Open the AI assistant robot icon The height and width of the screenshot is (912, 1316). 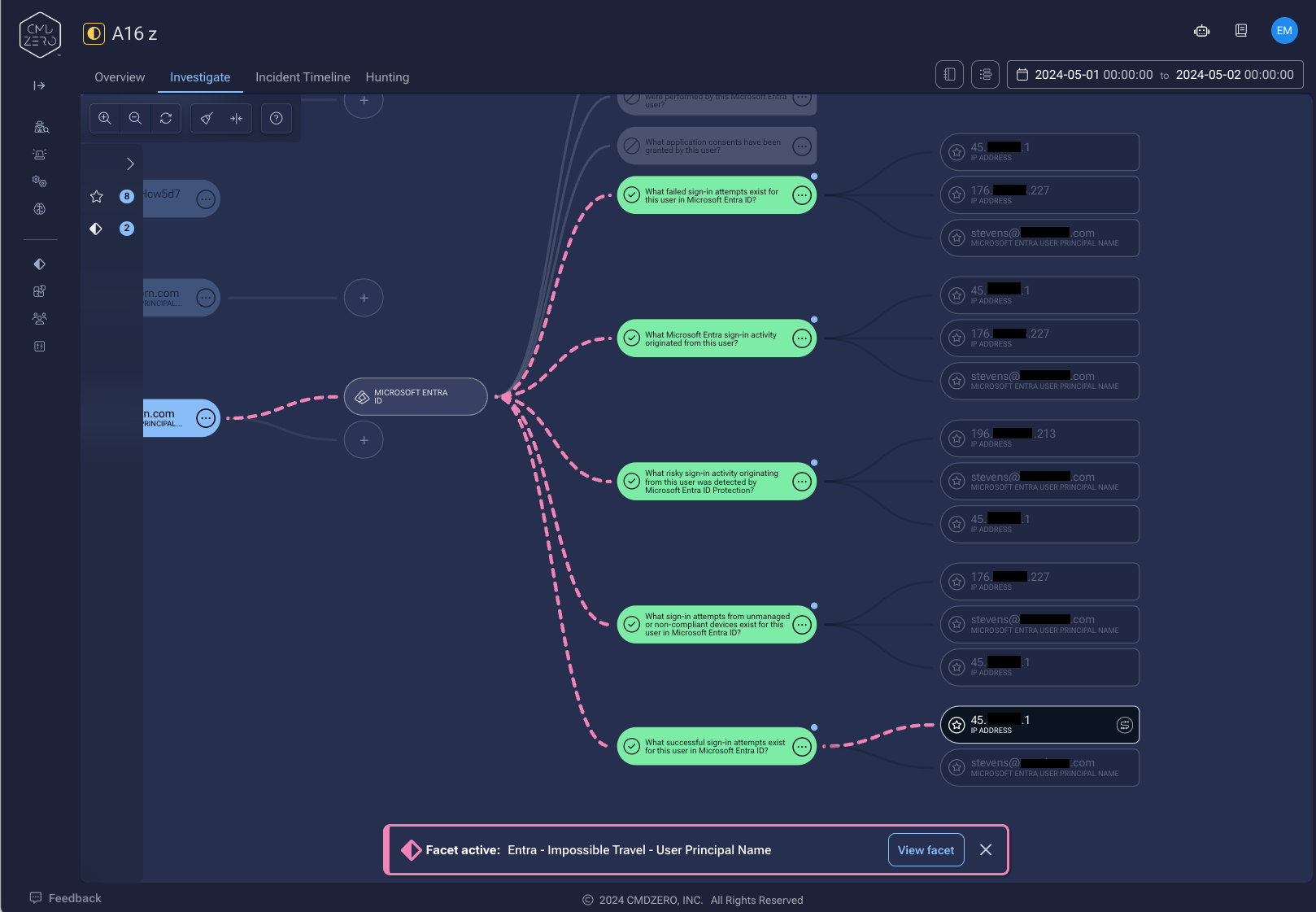[1201, 31]
